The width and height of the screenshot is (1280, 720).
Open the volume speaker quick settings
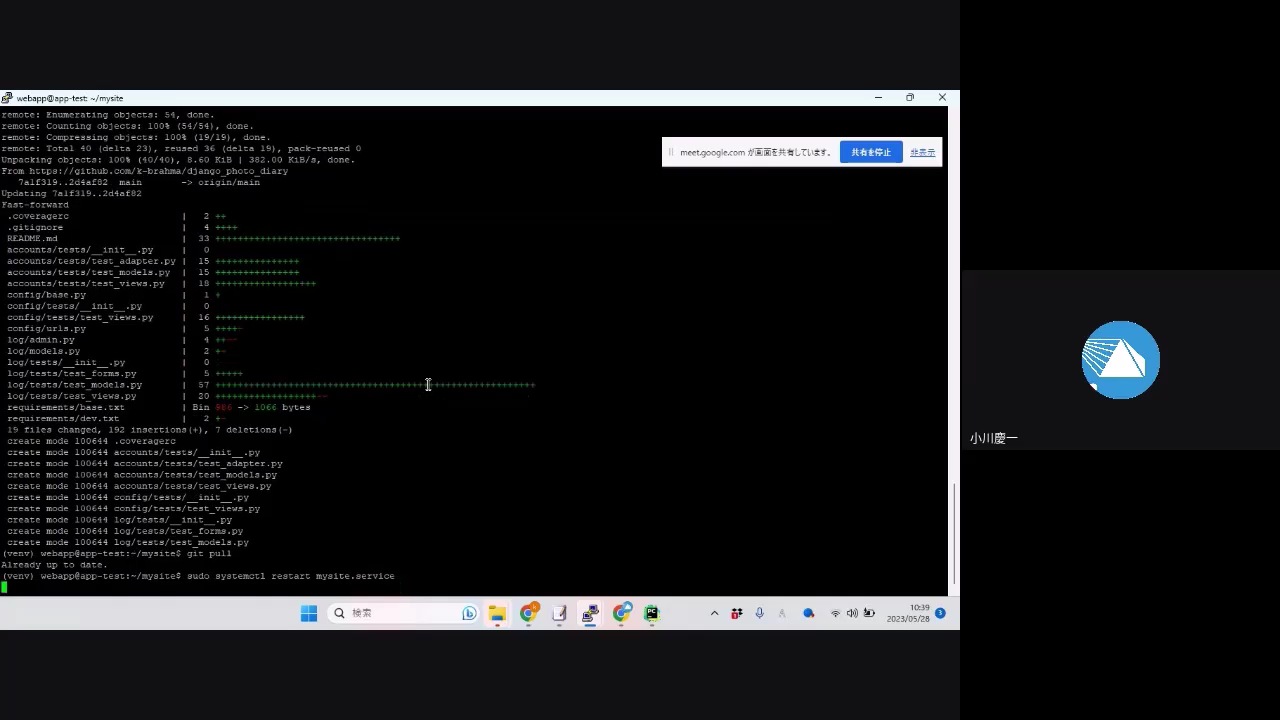pyautogui.click(x=852, y=613)
